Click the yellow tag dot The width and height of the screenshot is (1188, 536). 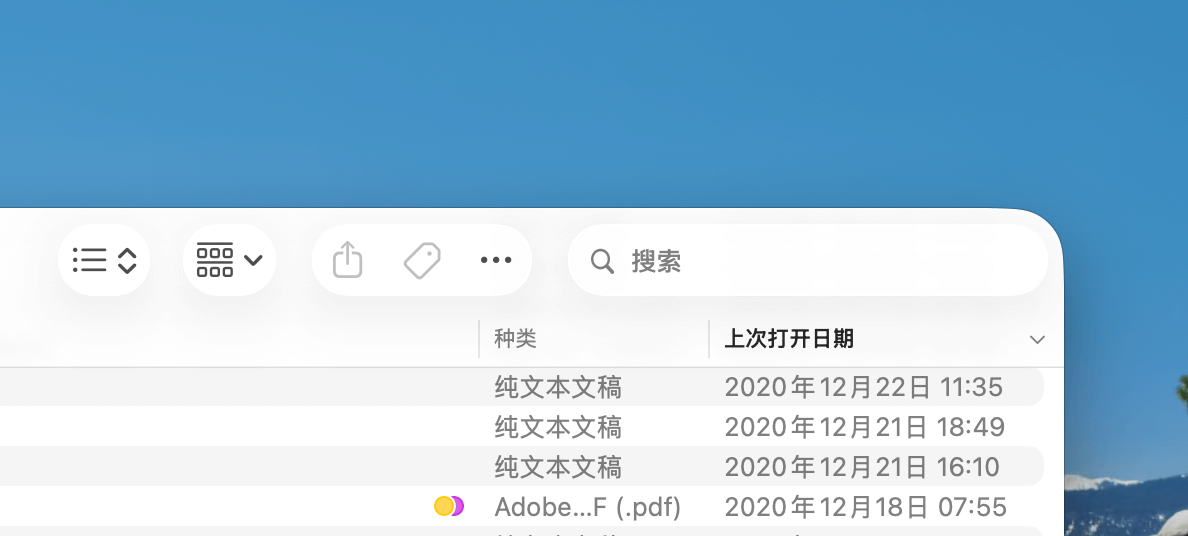pyautogui.click(x=443, y=506)
